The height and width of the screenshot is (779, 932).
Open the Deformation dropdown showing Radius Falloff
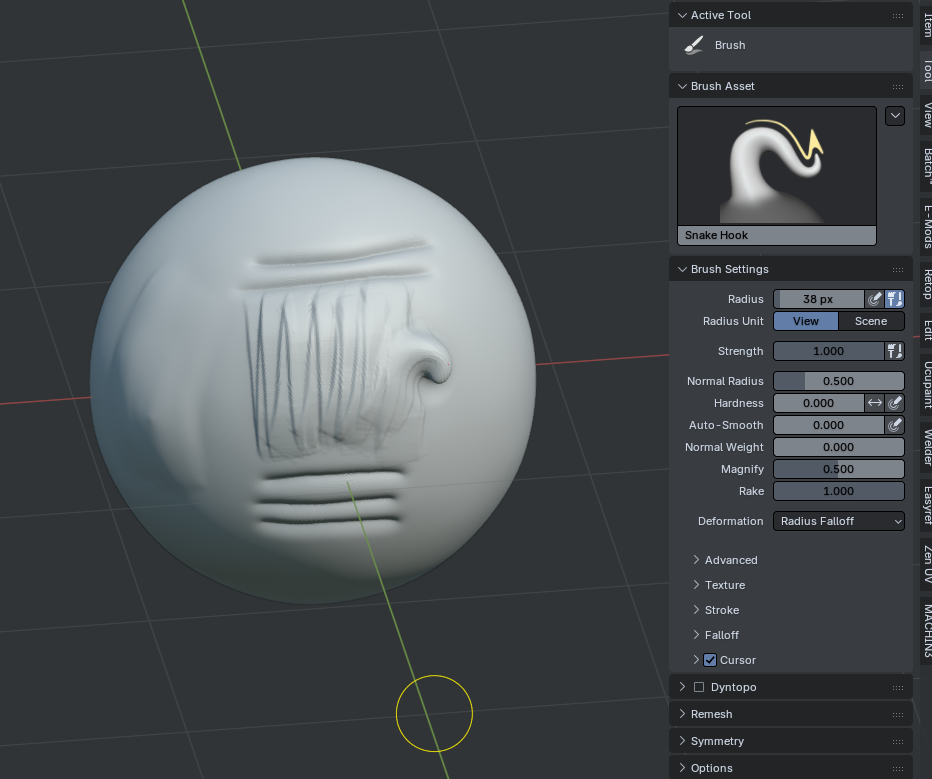pyautogui.click(x=839, y=521)
